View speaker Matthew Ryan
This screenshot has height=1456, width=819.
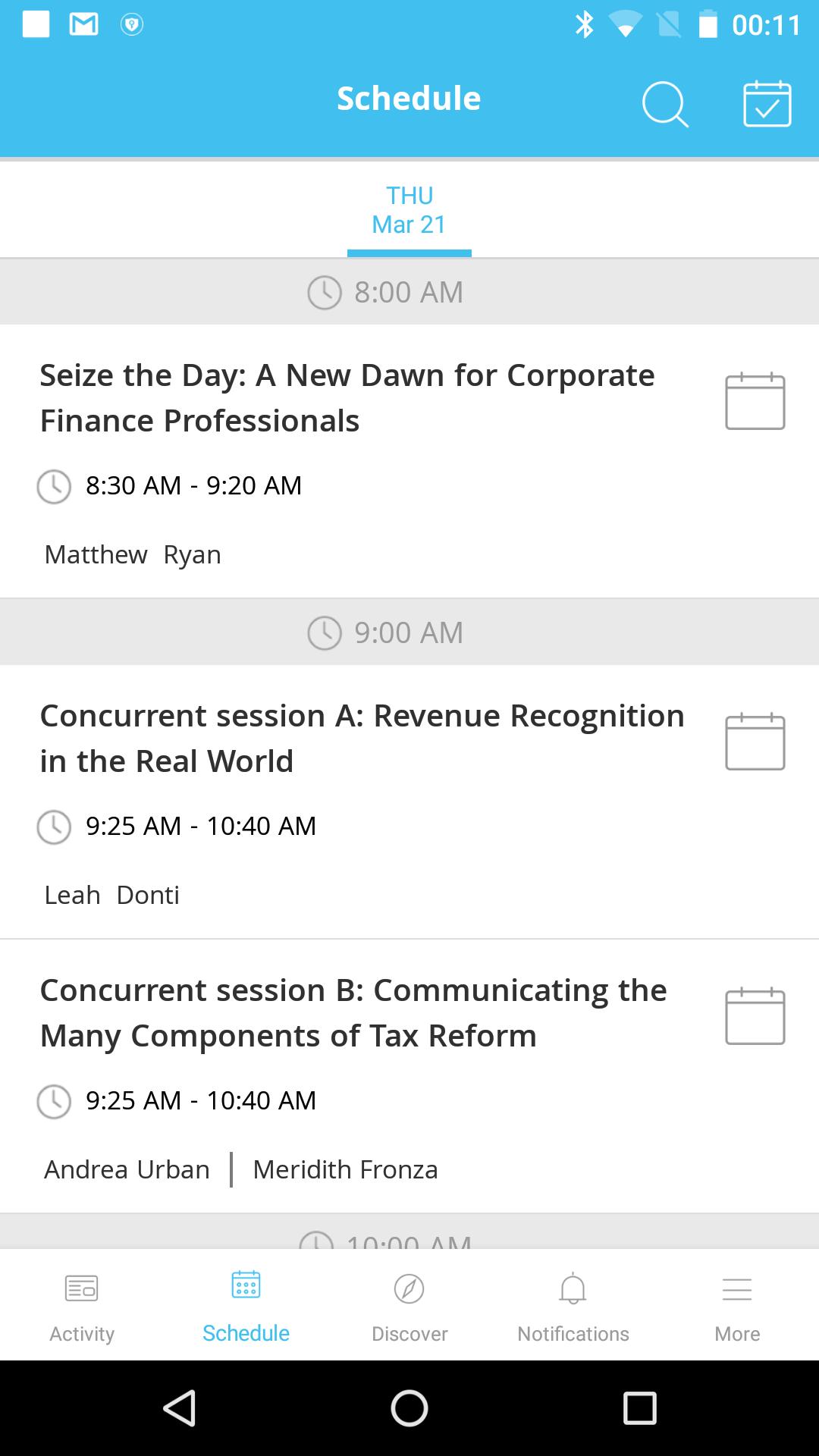click(x=133, y=554)
